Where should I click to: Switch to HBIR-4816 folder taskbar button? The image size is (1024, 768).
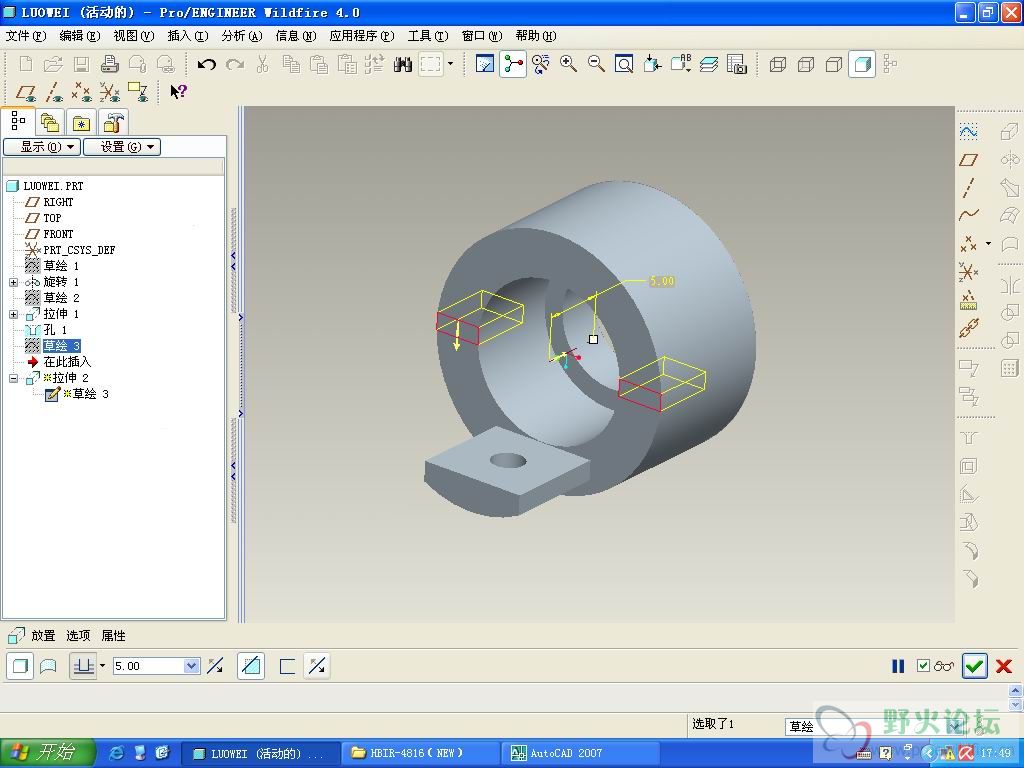pyautogui.click(x=420, y=753)
